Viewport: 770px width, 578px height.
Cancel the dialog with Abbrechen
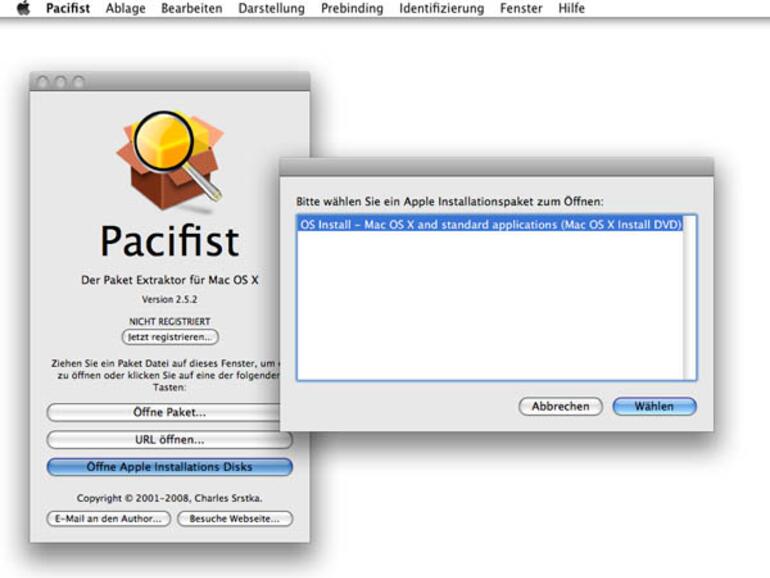[560, 407]
